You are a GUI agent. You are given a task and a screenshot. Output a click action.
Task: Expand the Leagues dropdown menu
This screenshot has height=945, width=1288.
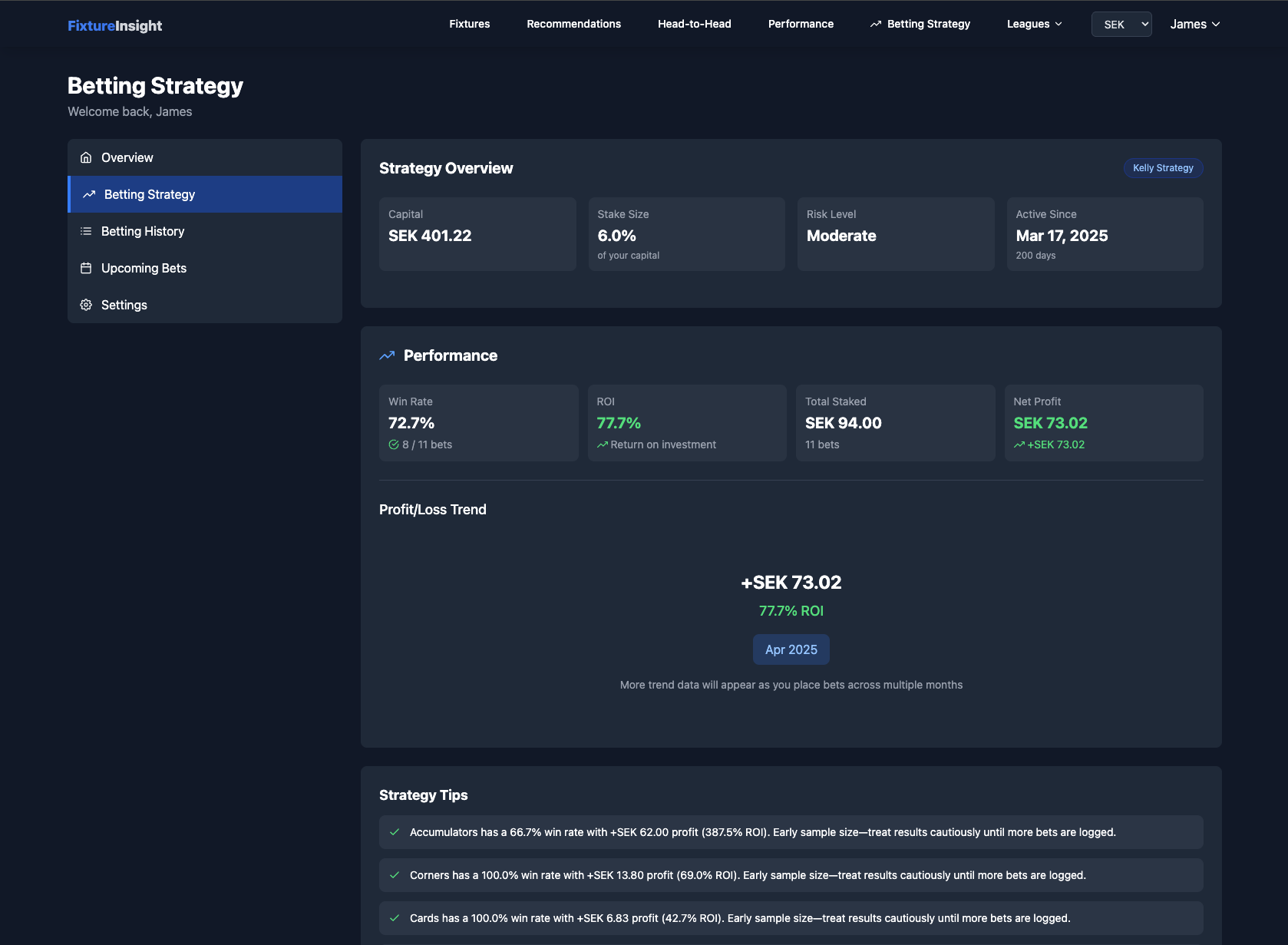click(x=1034, y=24)
